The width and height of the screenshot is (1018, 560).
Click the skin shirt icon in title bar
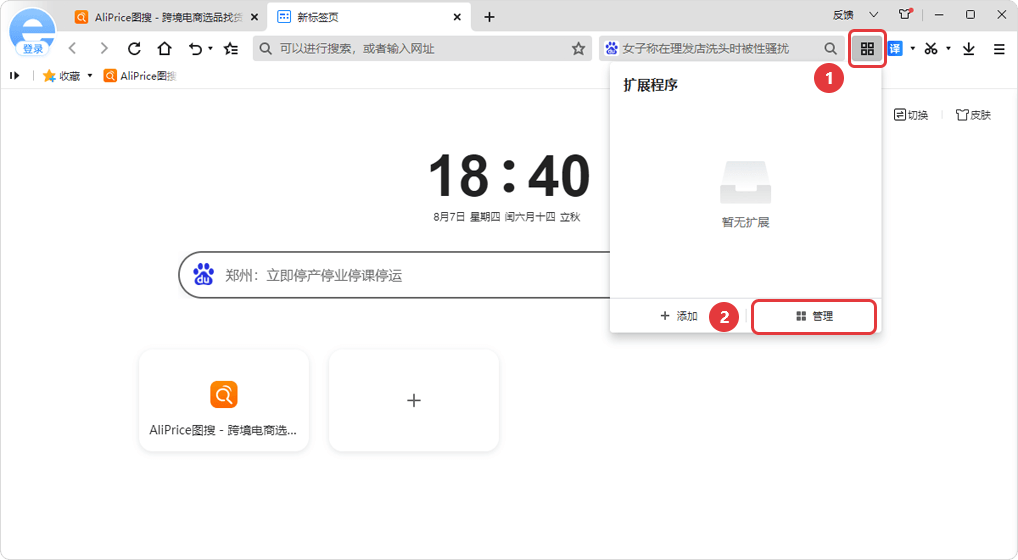tap(905, 15)
